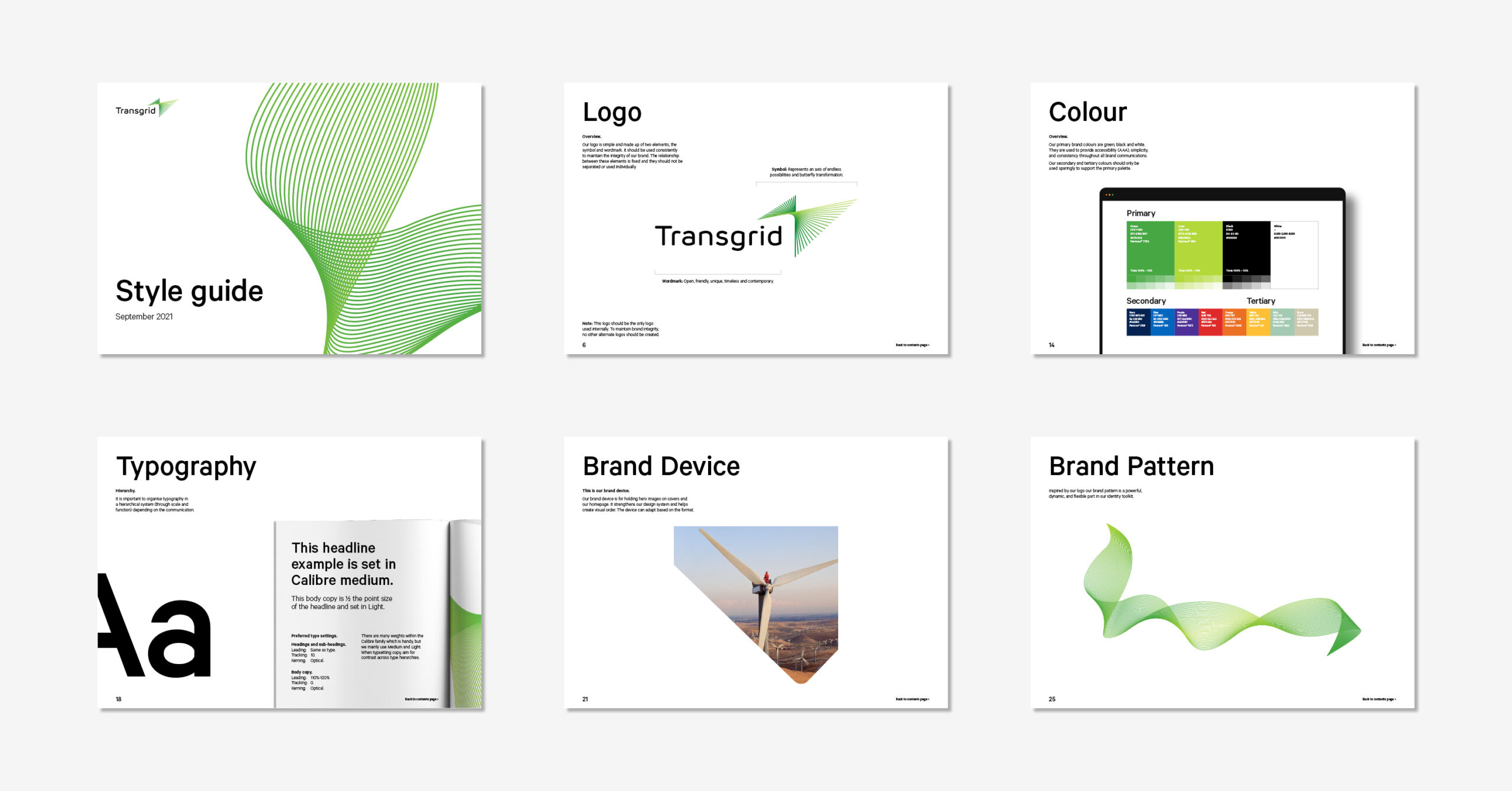
Task: Click the 'Wordmark:' caption below the logo
Action: (718, 281)
